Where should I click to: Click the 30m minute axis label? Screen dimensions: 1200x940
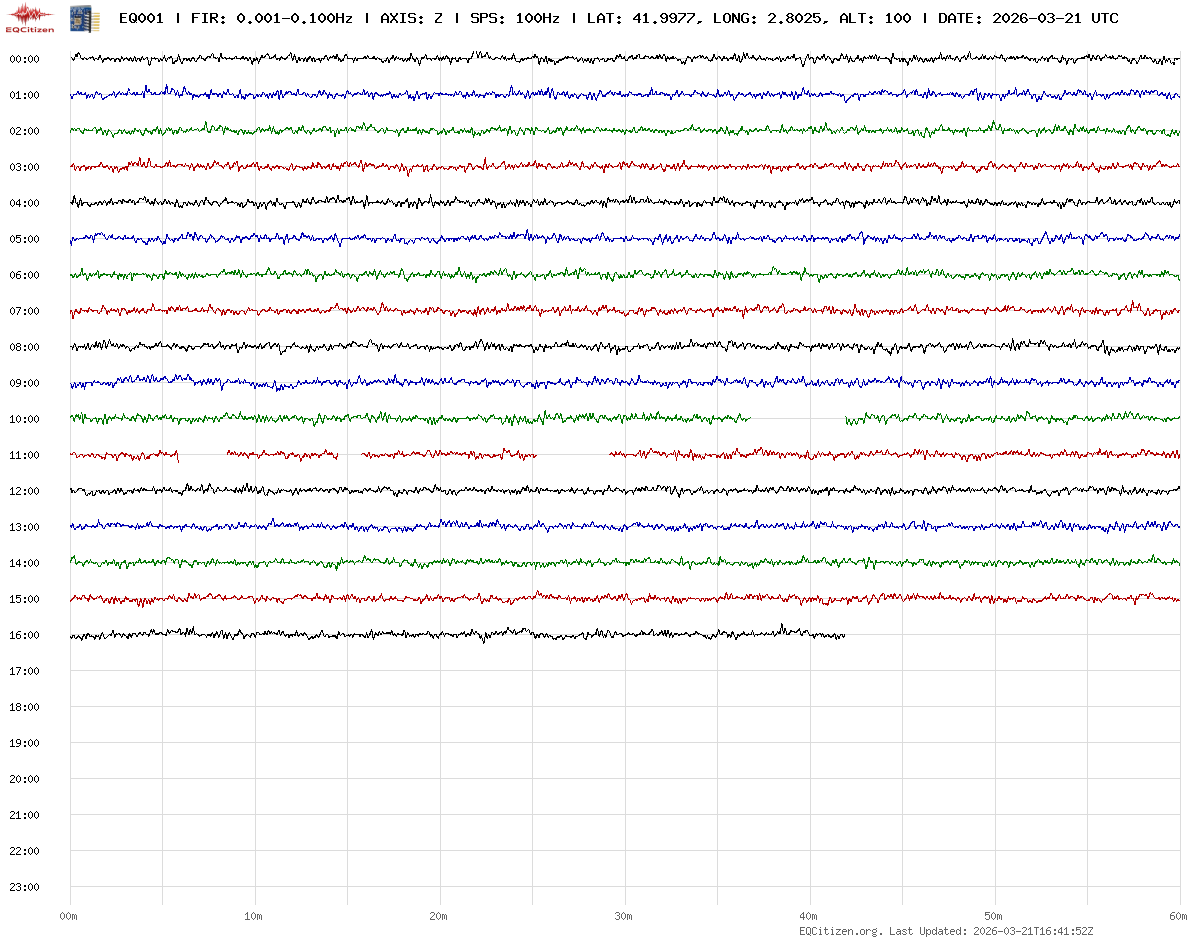click(623, 916)
